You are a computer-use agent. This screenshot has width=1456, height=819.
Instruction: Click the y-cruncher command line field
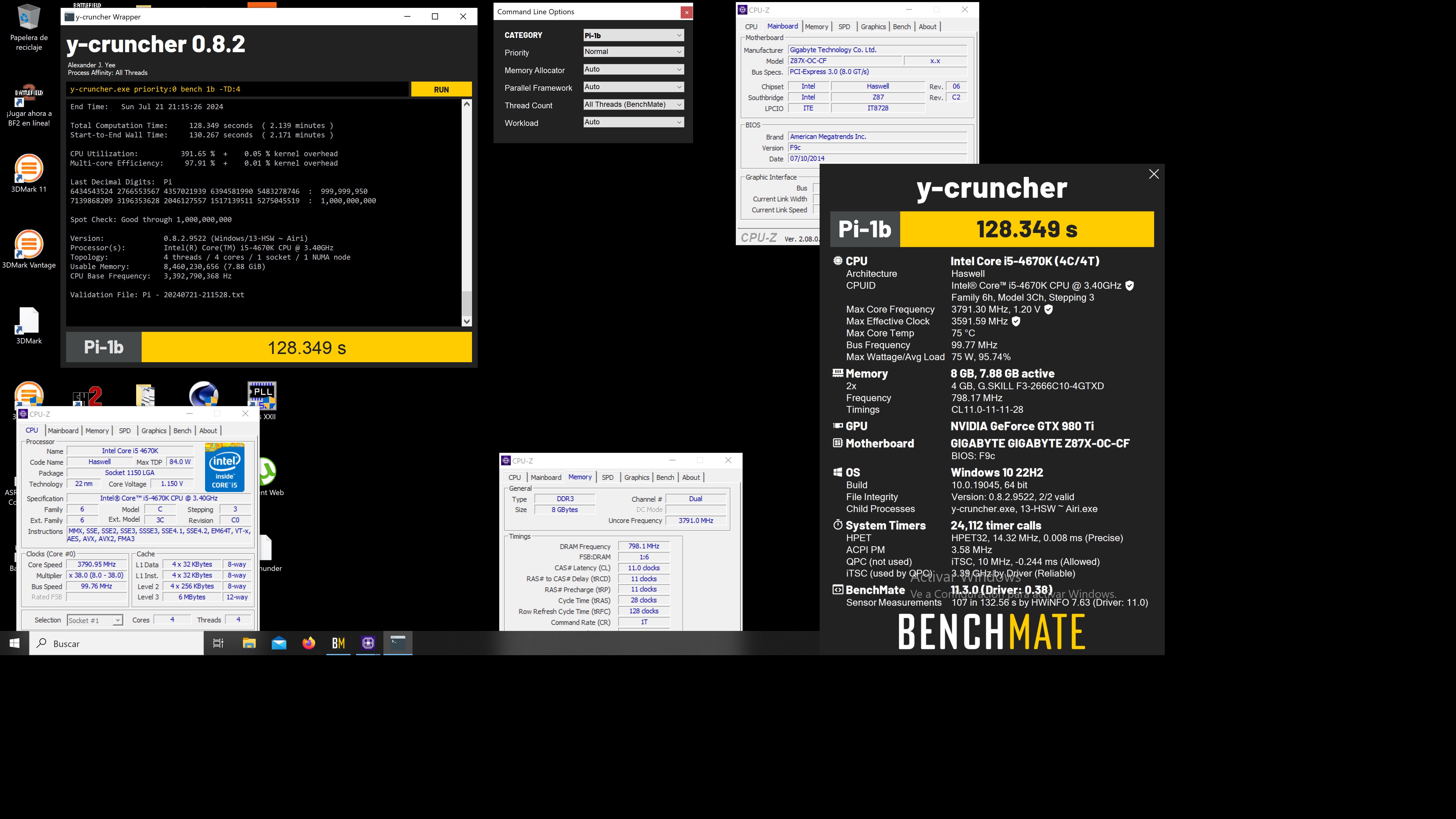pos(237,89)
